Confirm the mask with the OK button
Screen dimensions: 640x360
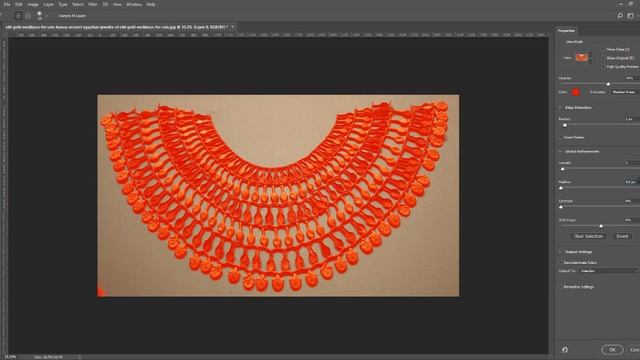(x=612, y=350)
